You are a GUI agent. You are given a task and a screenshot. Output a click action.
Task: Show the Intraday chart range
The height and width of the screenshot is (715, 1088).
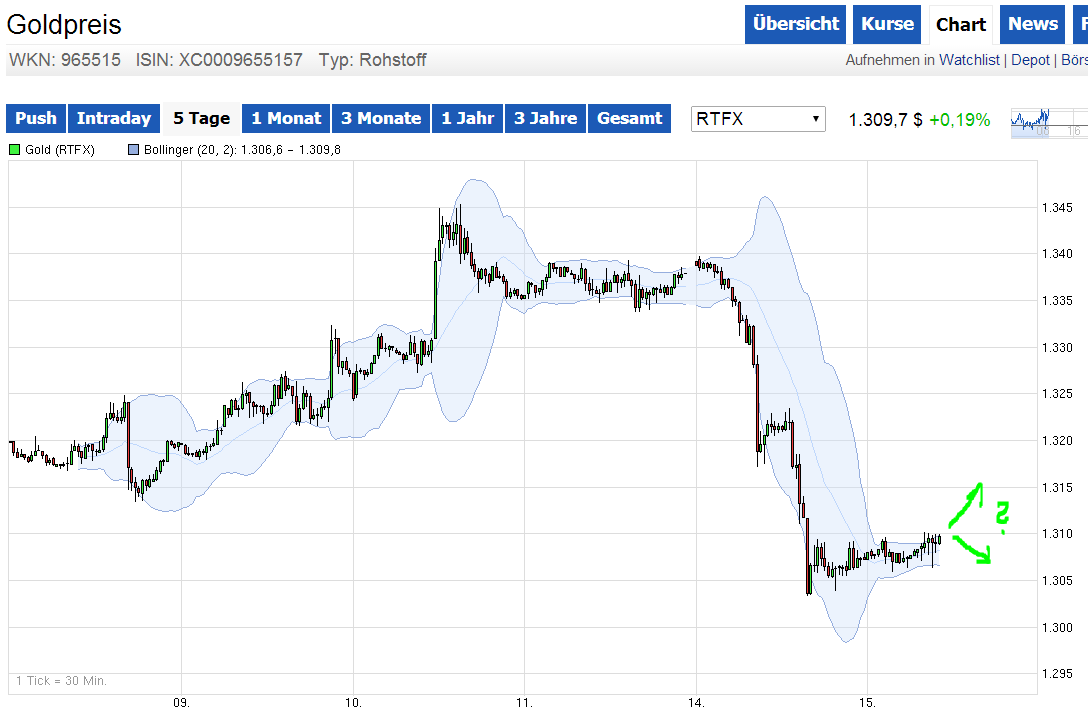114,118
